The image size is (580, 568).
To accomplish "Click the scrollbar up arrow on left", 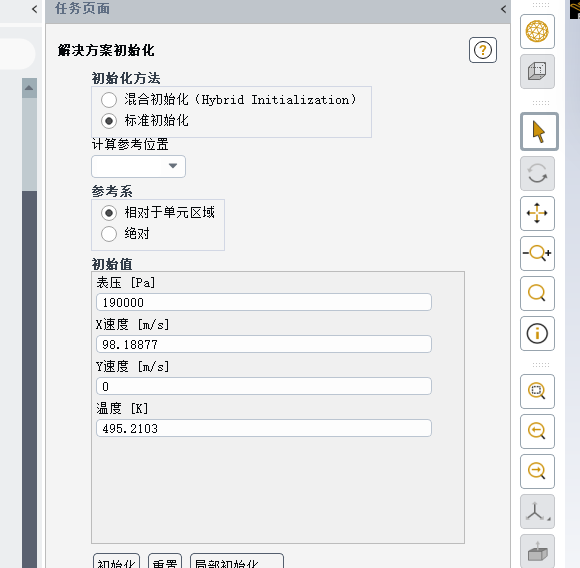I will pos(29,88).
